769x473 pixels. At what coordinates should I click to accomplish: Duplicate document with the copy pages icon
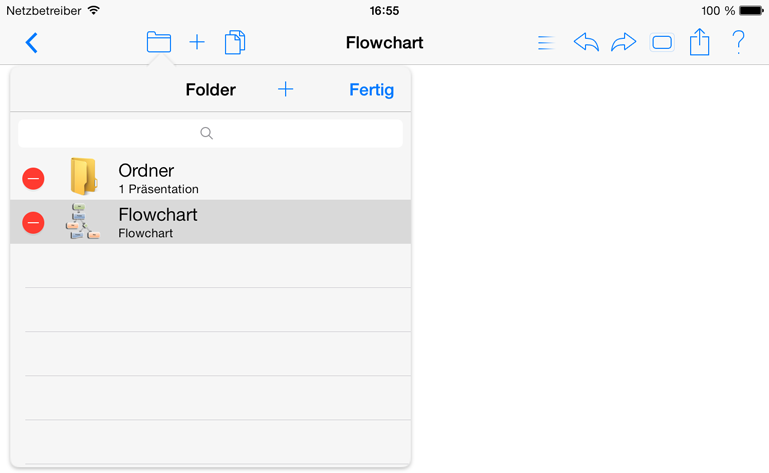tap(235, 42)
